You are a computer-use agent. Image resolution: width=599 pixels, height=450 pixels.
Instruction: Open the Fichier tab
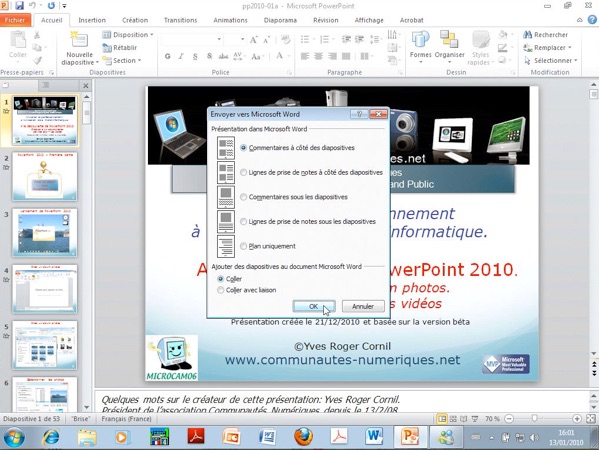[x=15, y=20]
